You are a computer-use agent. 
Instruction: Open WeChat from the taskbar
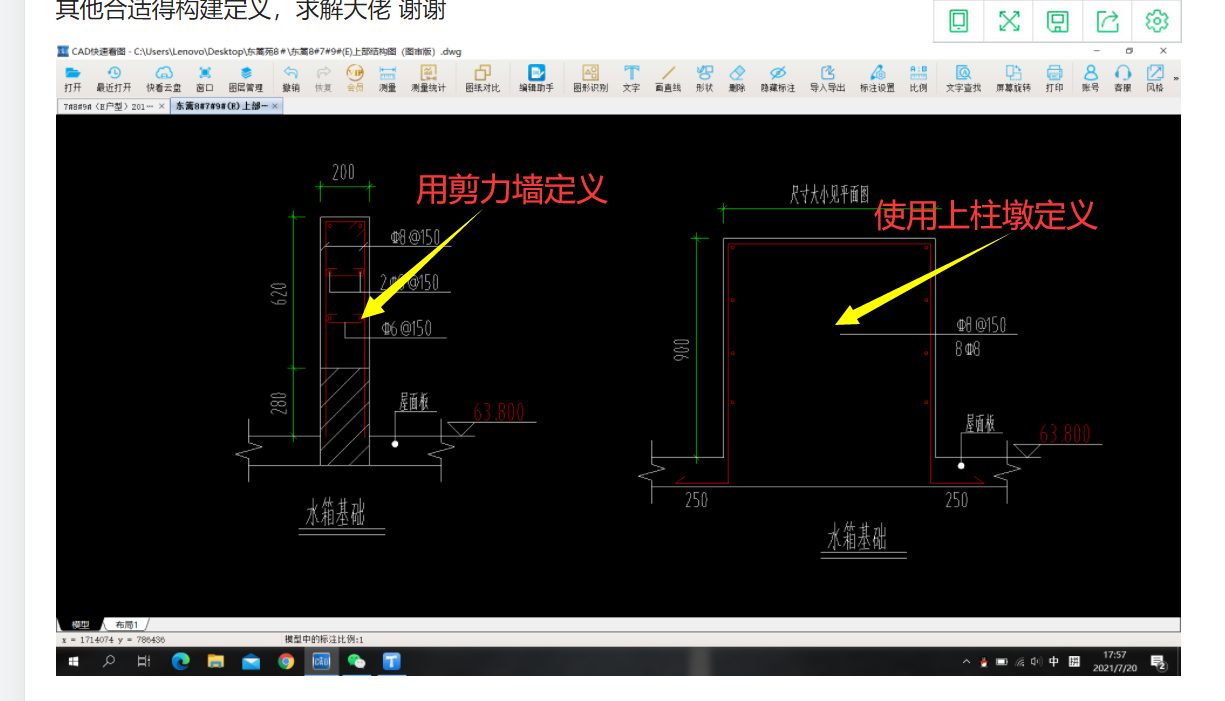356,661
